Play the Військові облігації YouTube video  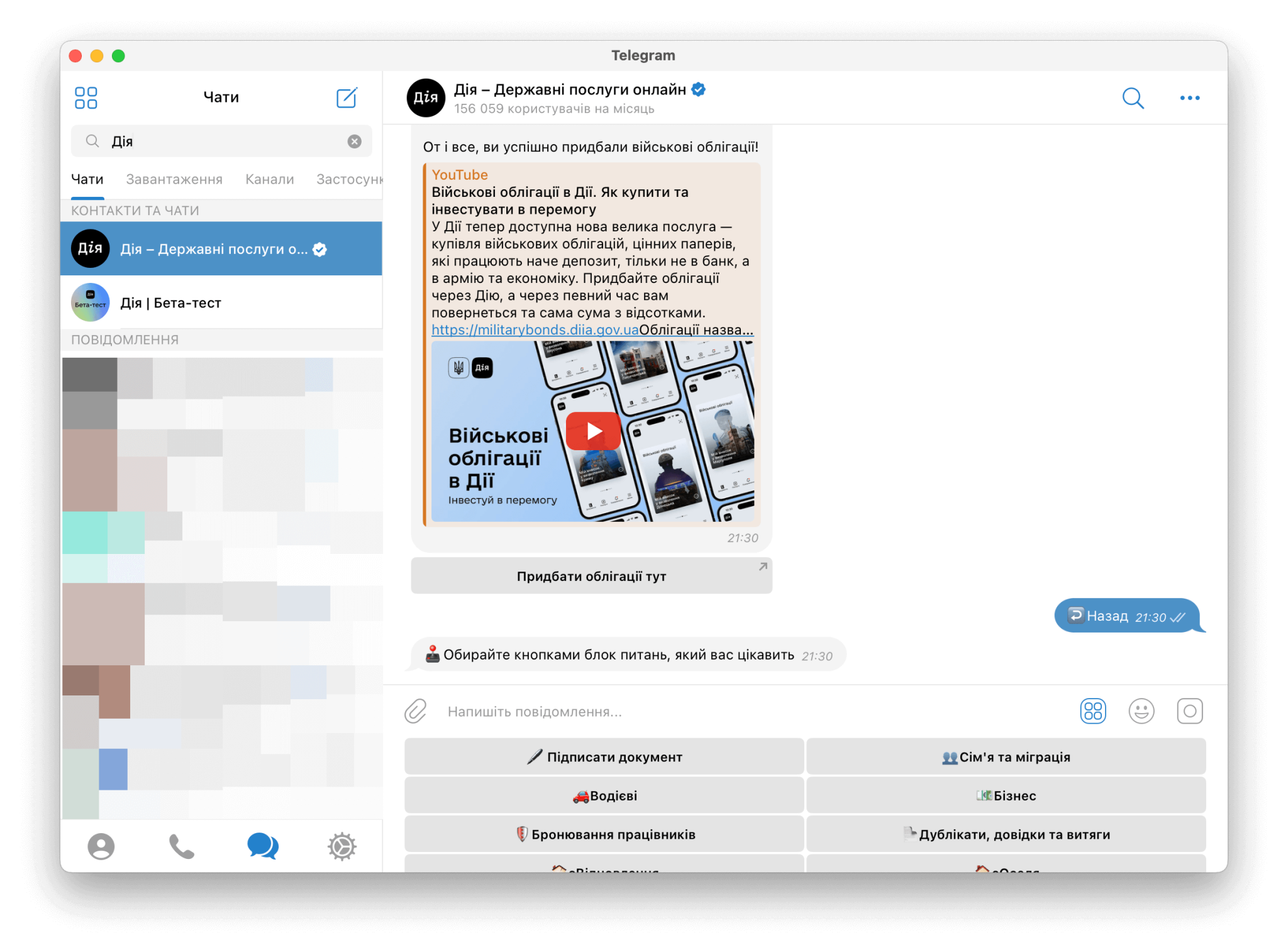click(592, 431)
